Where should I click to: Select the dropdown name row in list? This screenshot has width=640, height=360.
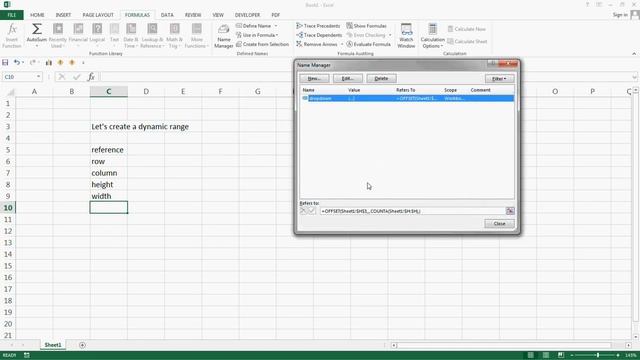point(407,98)
